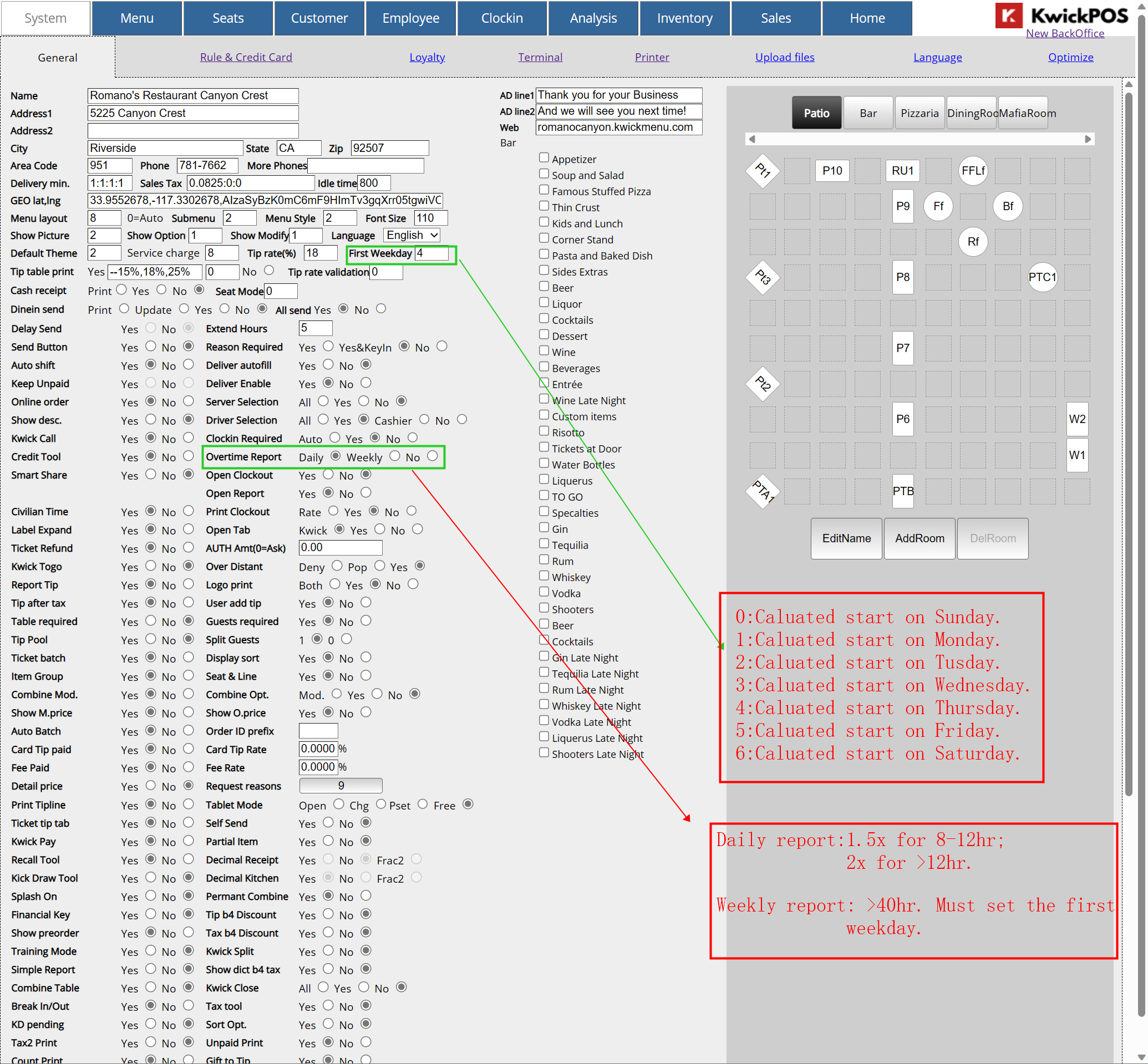Image resolution: width=1148 pixels, height=1064 pixels.
Task: Select diamond table Pt2
Action: tap(762, 384)
